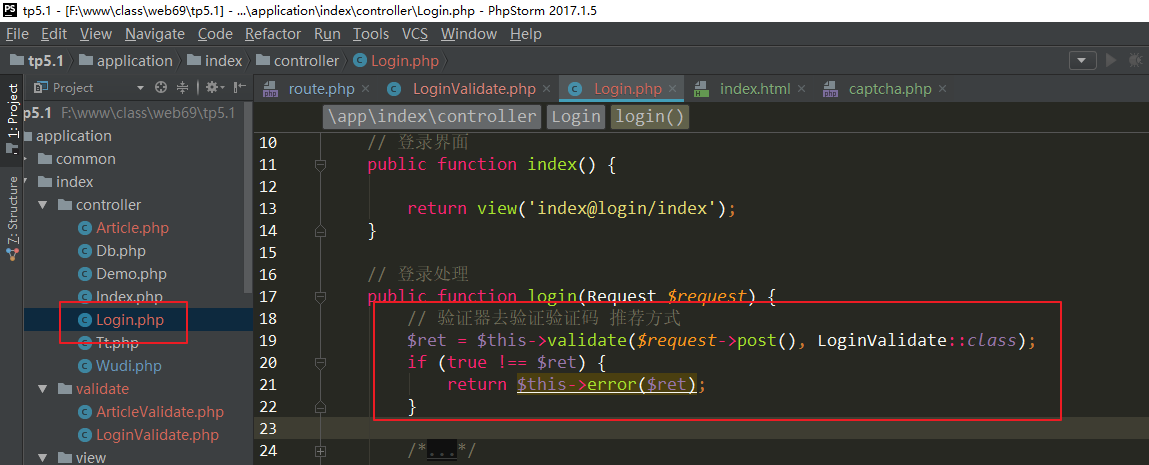Select Db.php in project tree

[x=121, y=251]
